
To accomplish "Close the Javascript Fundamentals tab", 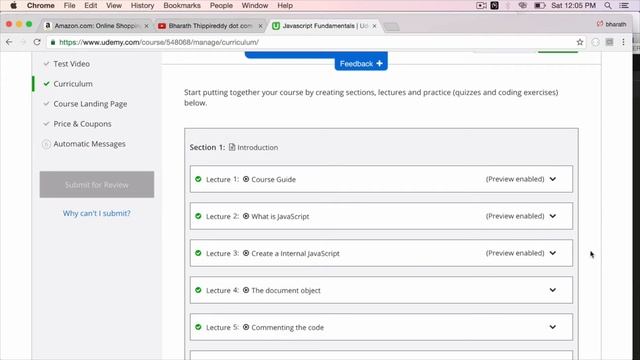I will click(x=374, y=26).
